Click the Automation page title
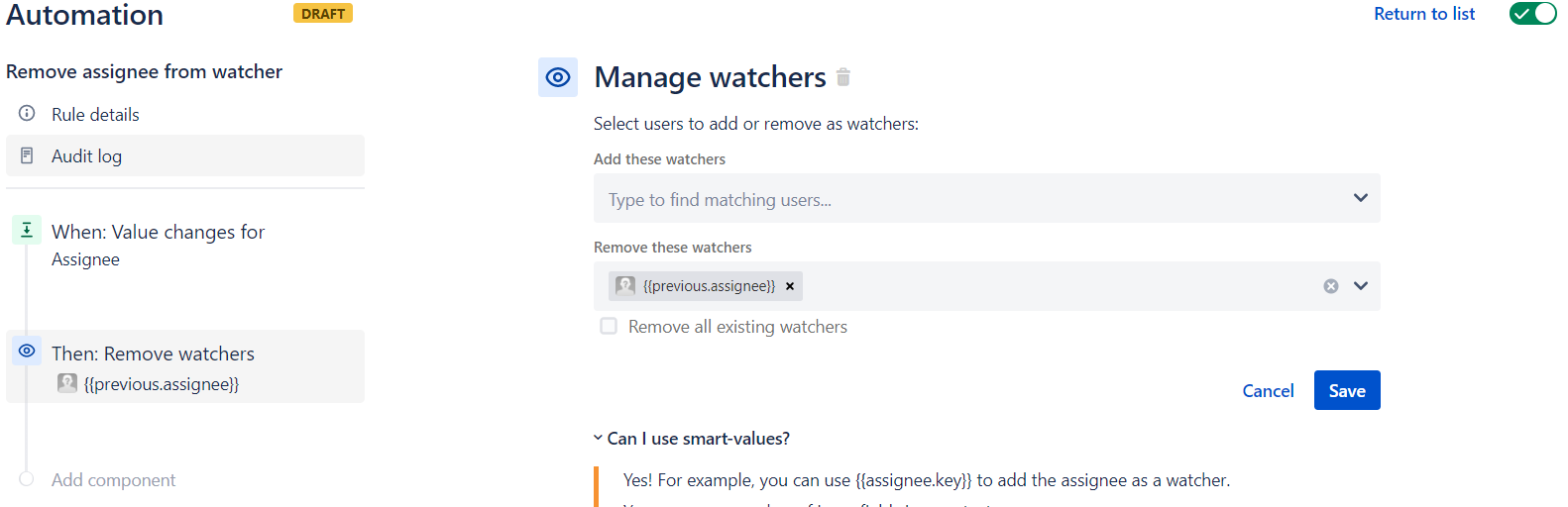This screenshot has width=1568, height=507. 85,14
